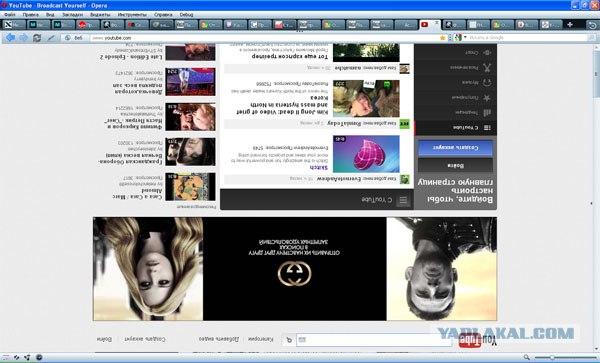Click the pencil wand icon in address bar

click(51, 38)
